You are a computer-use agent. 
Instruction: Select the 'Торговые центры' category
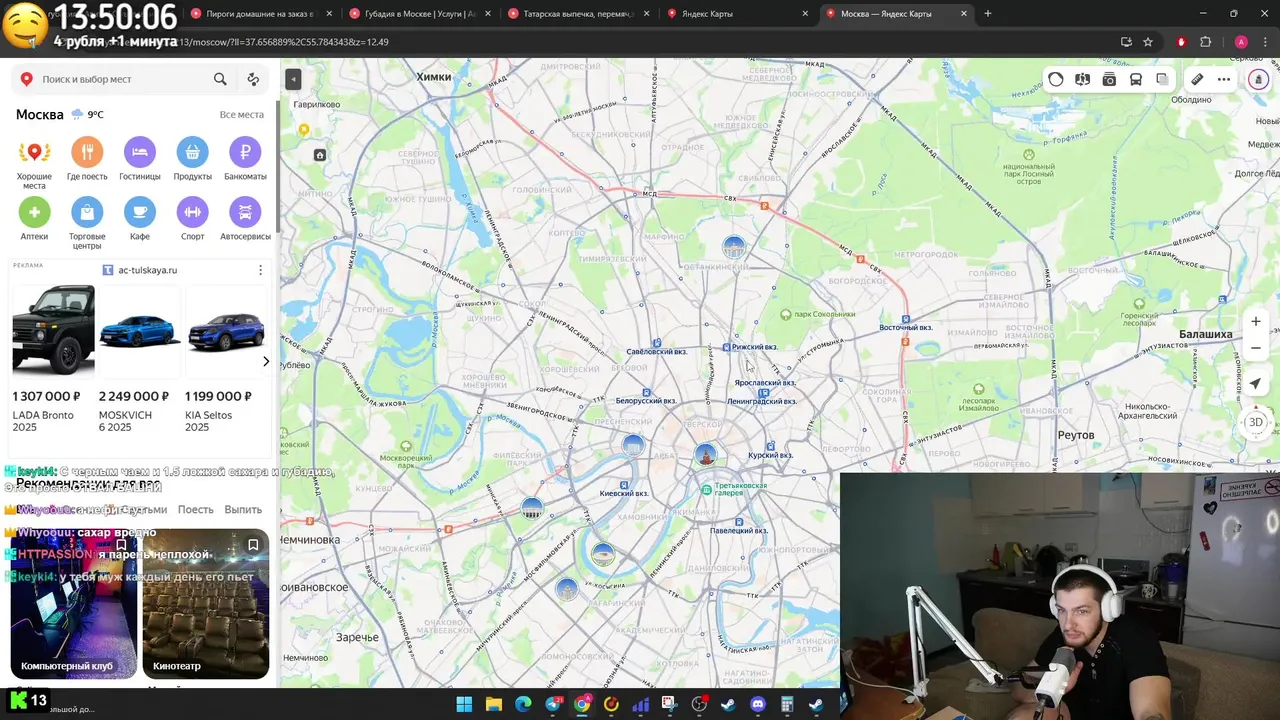(x=87, y=224)
